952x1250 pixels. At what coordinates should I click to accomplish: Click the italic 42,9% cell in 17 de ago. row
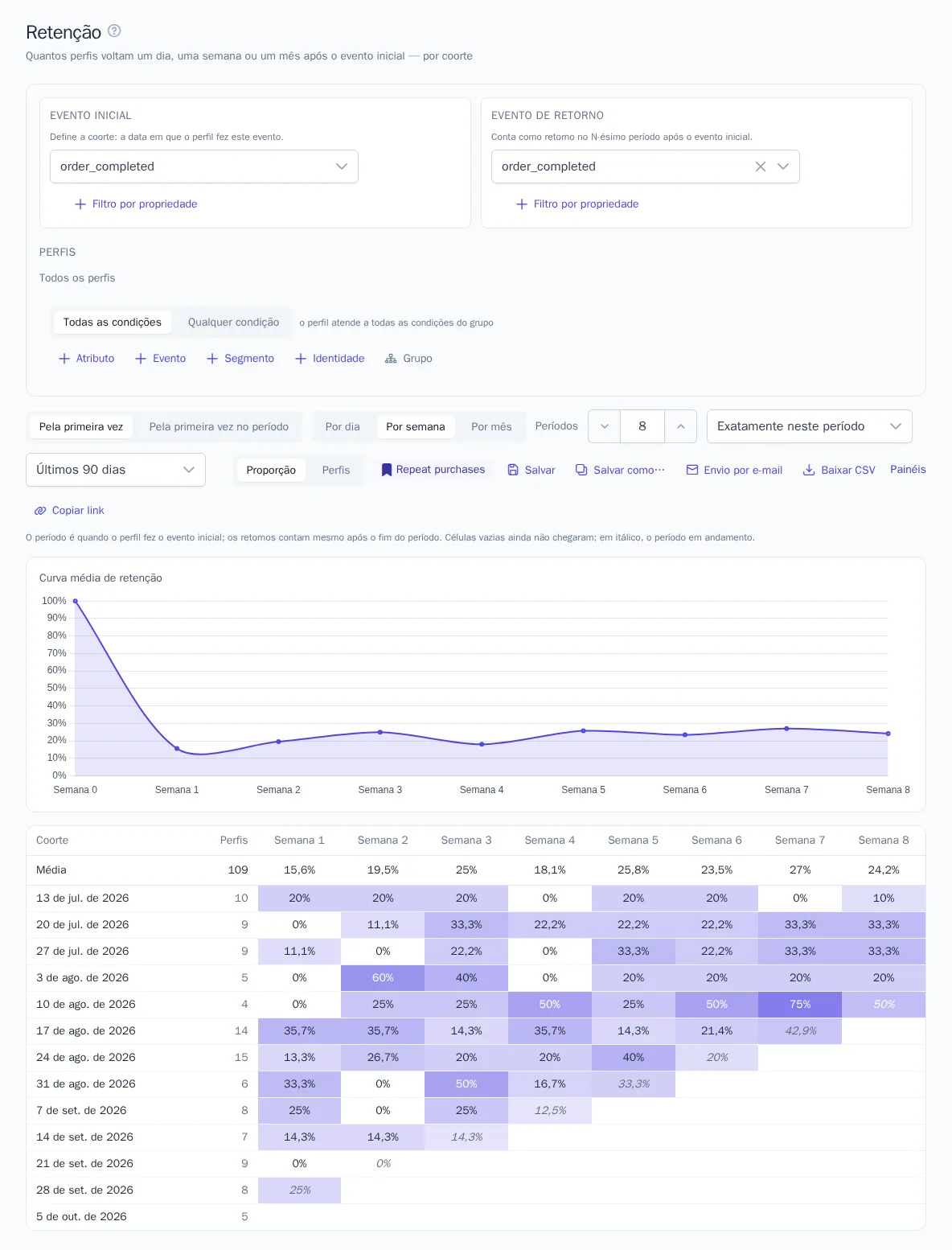[800, 1031]
